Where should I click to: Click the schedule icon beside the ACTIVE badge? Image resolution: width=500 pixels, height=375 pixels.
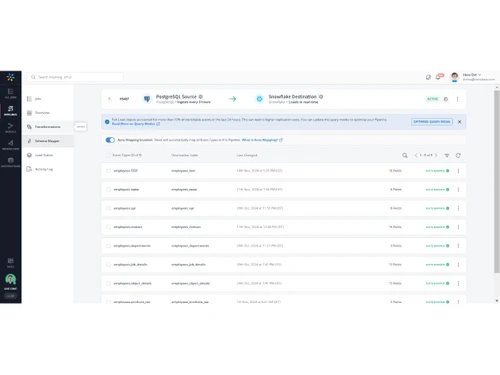446,99
